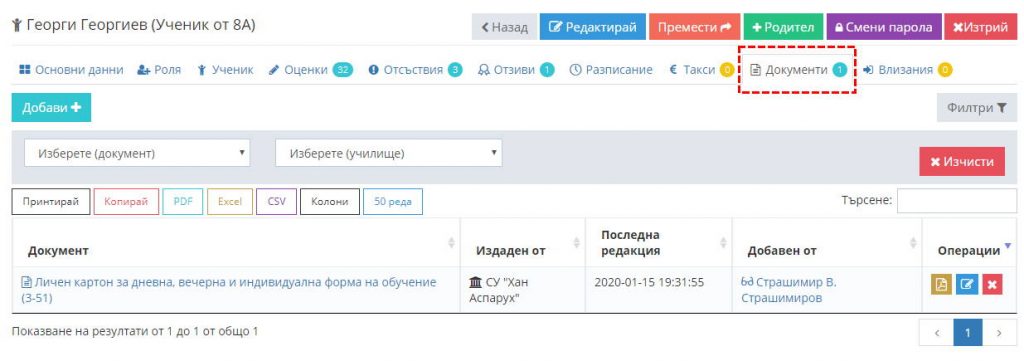Sort by Добавен от column arrows
The width and height of the screenshot is (1024, 361).
[913, 243]
